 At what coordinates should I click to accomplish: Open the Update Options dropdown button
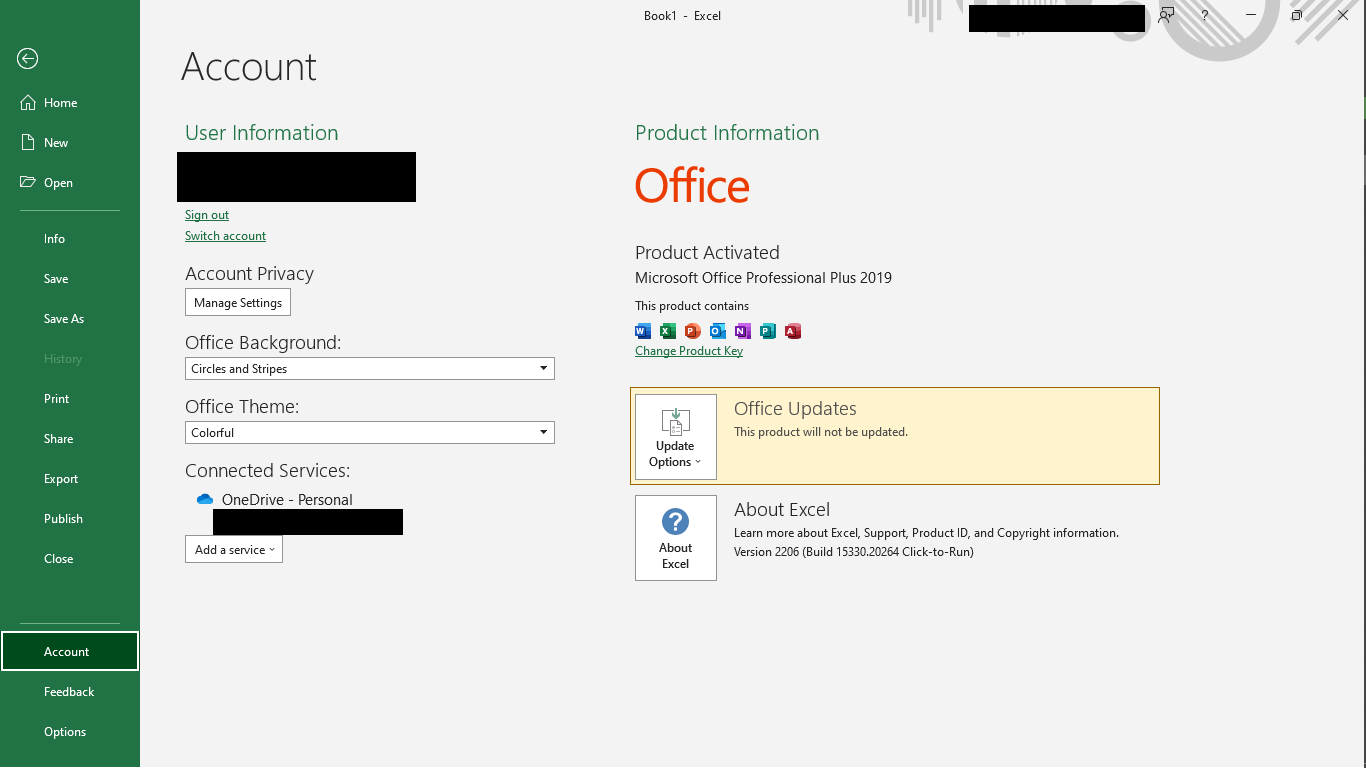676,437
